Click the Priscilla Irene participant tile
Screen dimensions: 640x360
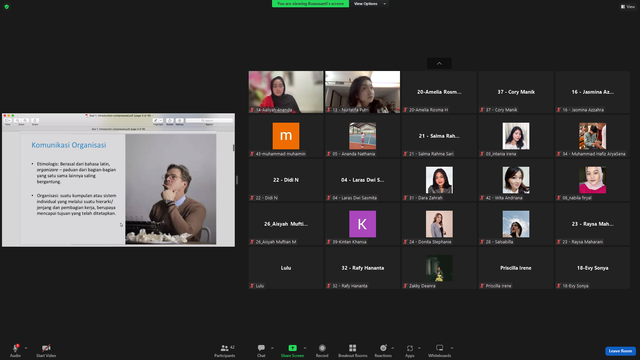(x=516, y=268)
